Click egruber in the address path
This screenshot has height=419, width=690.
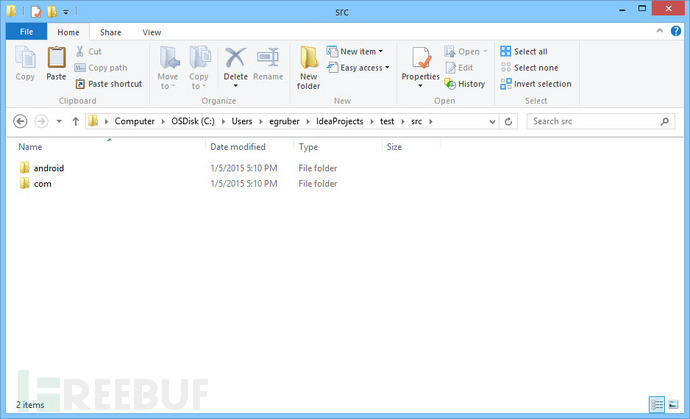pyautogui.click(x=284, y=121)
